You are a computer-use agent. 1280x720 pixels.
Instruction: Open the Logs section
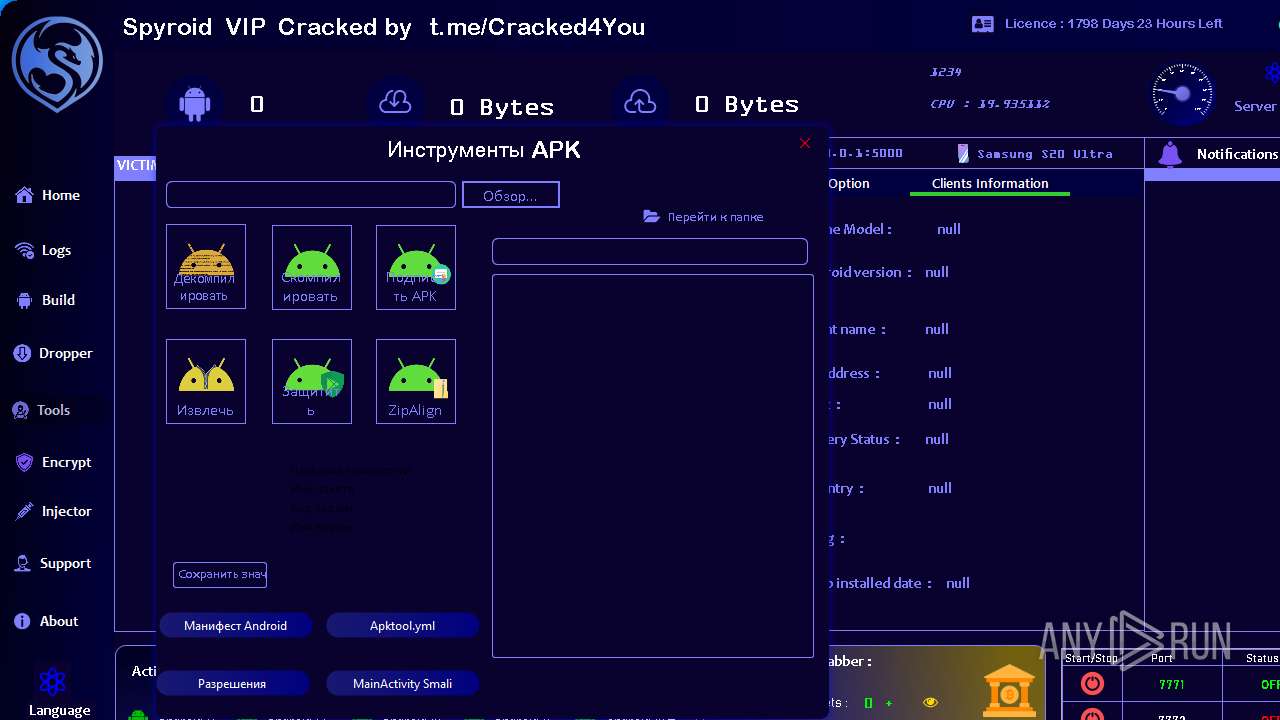click(x=43, y=250)
